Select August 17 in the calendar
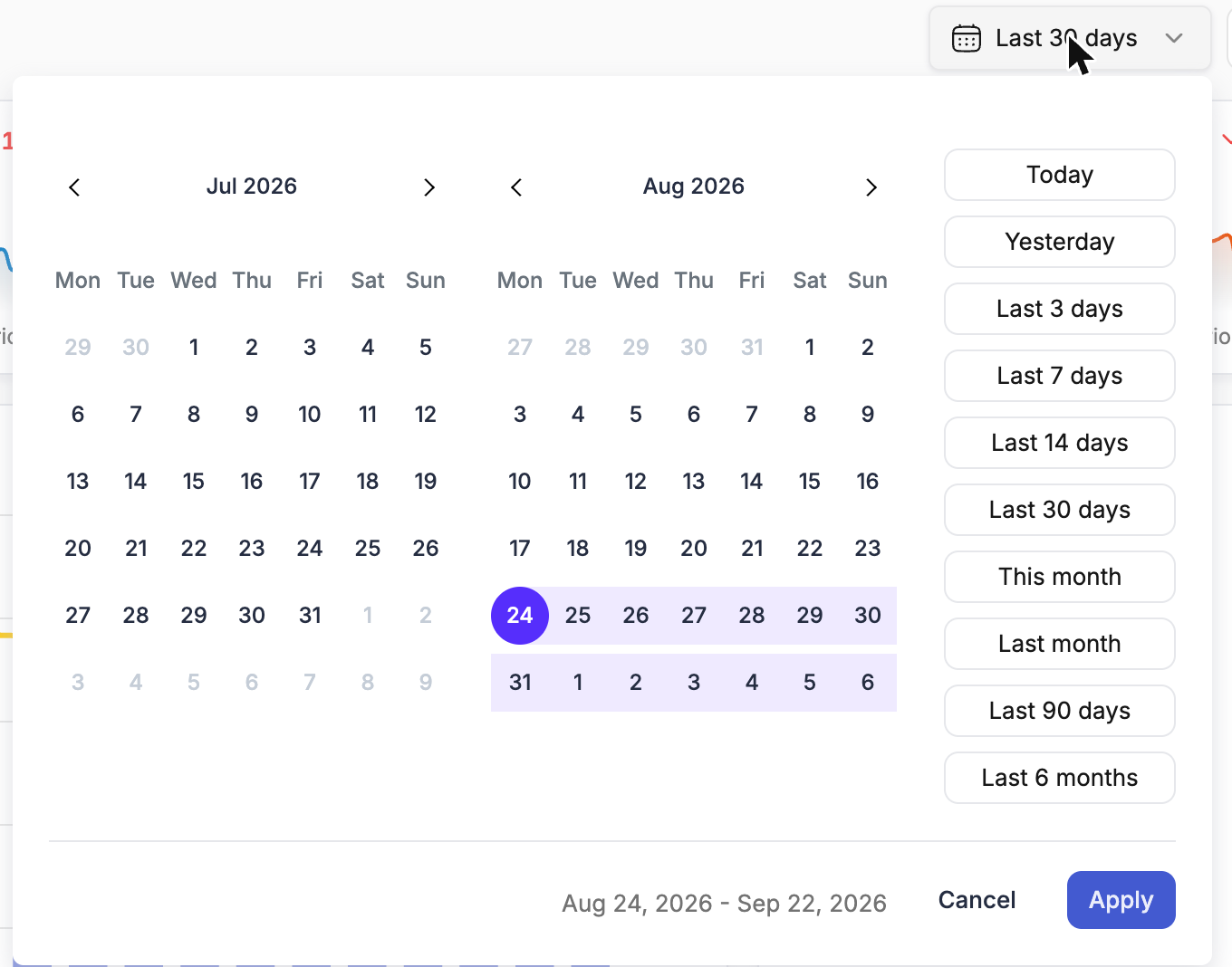 [520, 548]
